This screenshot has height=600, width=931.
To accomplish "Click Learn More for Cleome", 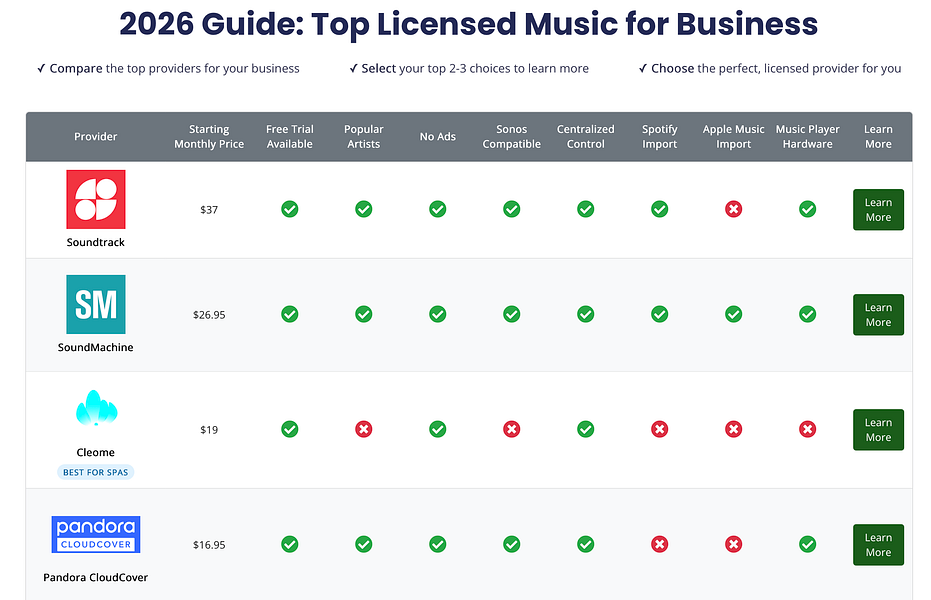I will point(878,430).
